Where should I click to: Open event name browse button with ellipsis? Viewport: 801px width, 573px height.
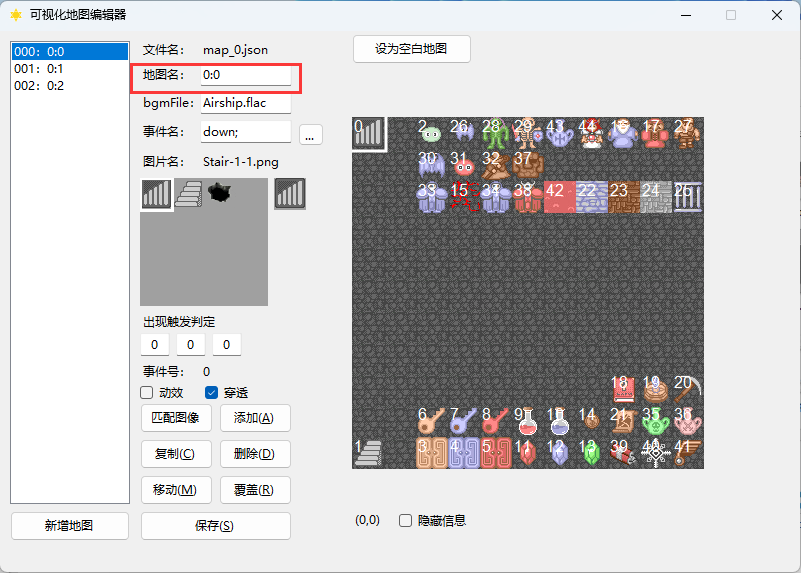[x=310, y=134]
